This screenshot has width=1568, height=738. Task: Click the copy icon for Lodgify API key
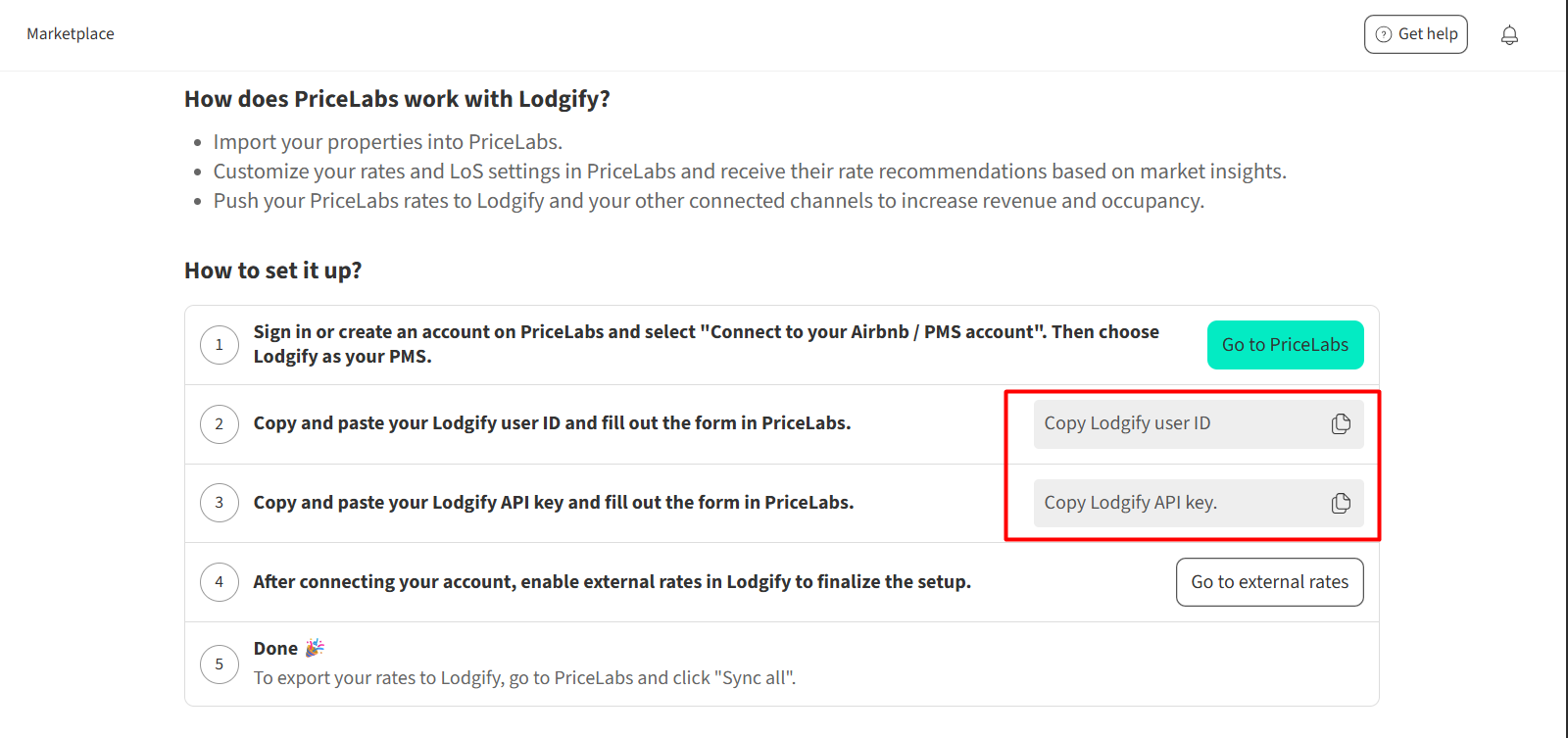click(1341, 503)
